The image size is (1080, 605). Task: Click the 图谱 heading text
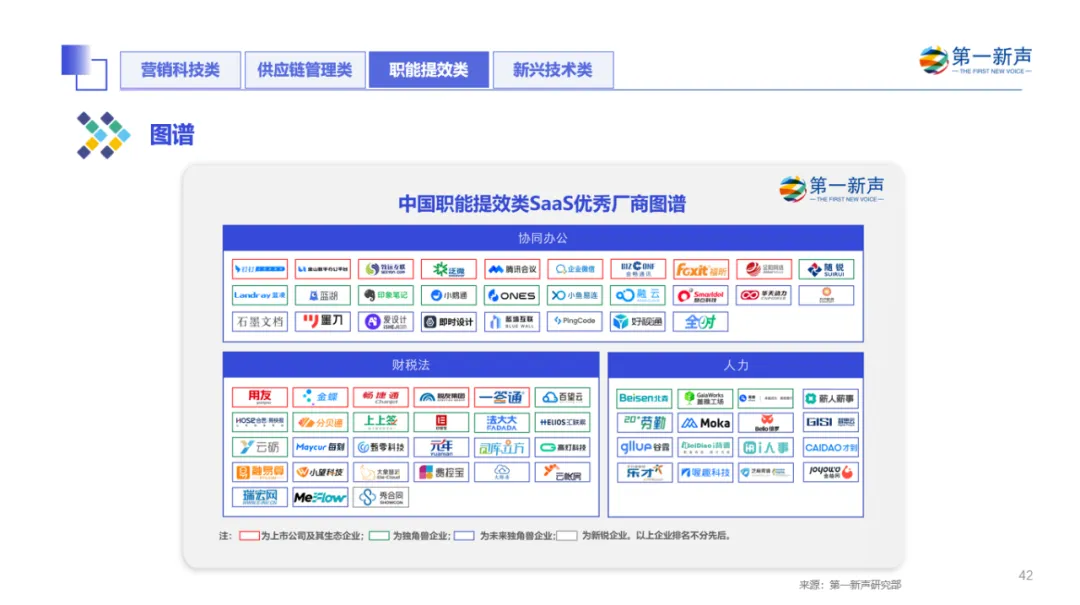click(x=172, y=134)
